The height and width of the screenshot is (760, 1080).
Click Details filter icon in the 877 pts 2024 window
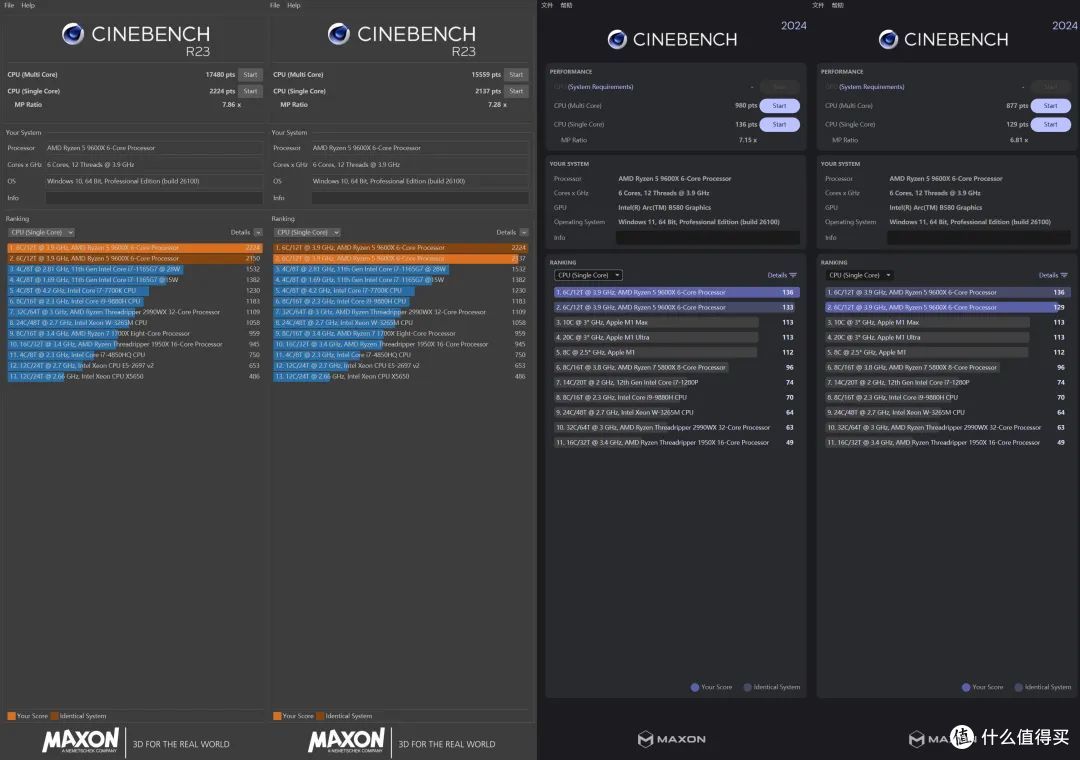(1064, 275)
